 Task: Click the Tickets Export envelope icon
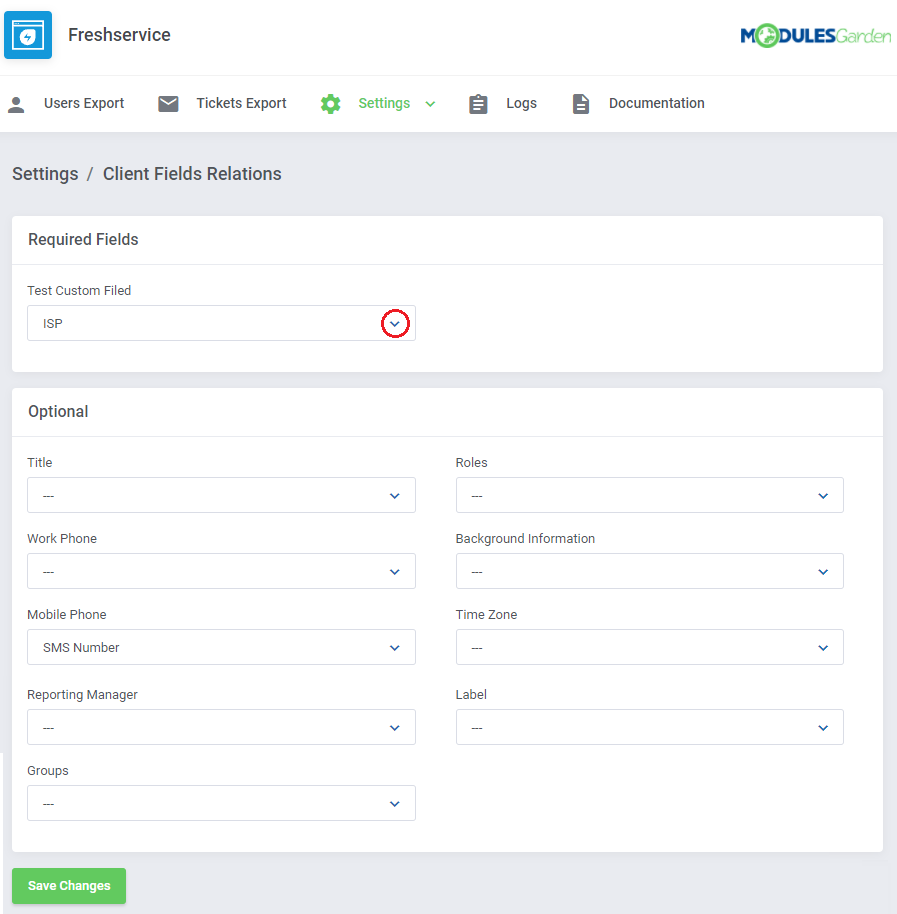(x=168, y=104)
